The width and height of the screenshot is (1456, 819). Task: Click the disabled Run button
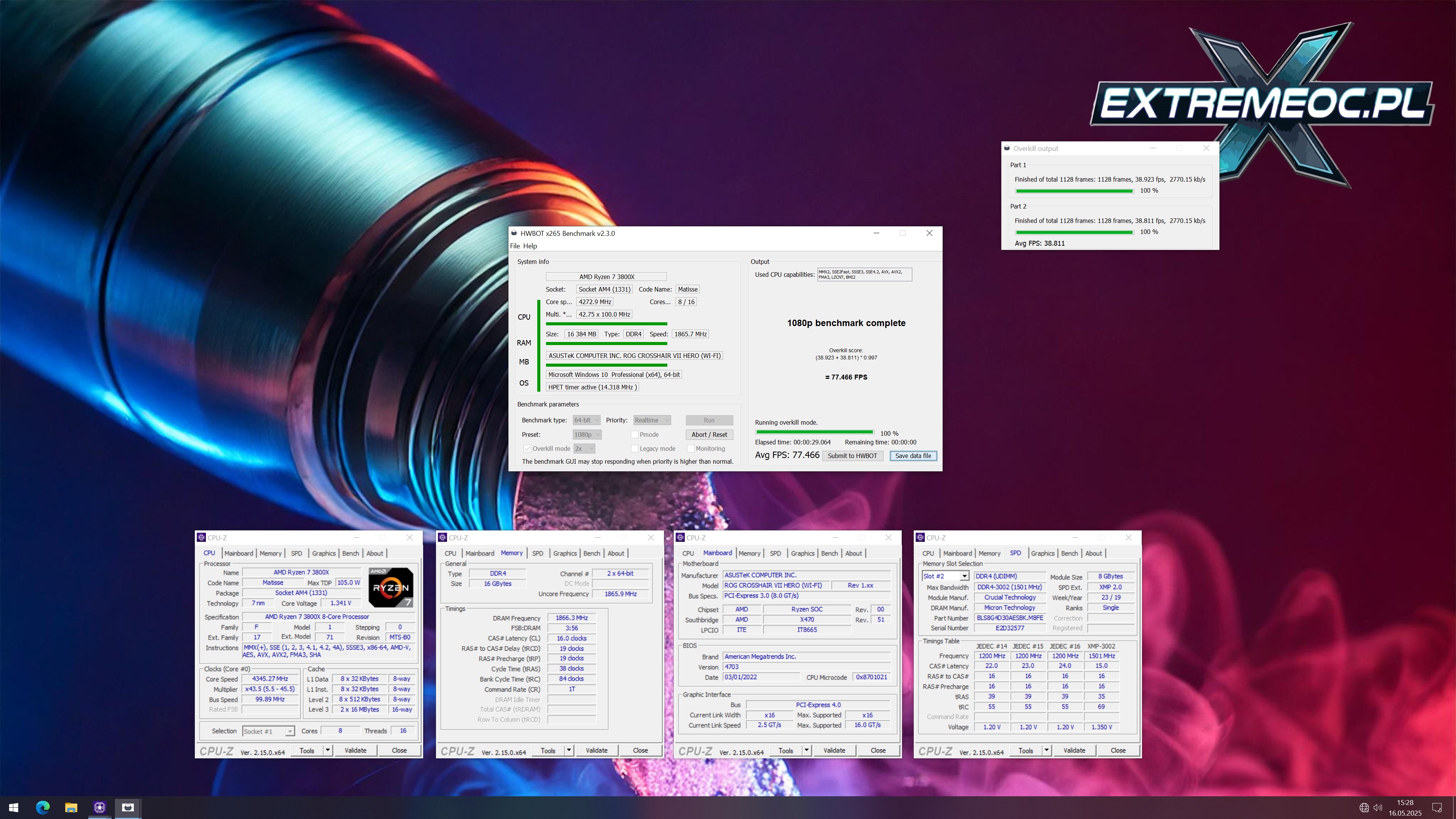click(x=709, y=420)
